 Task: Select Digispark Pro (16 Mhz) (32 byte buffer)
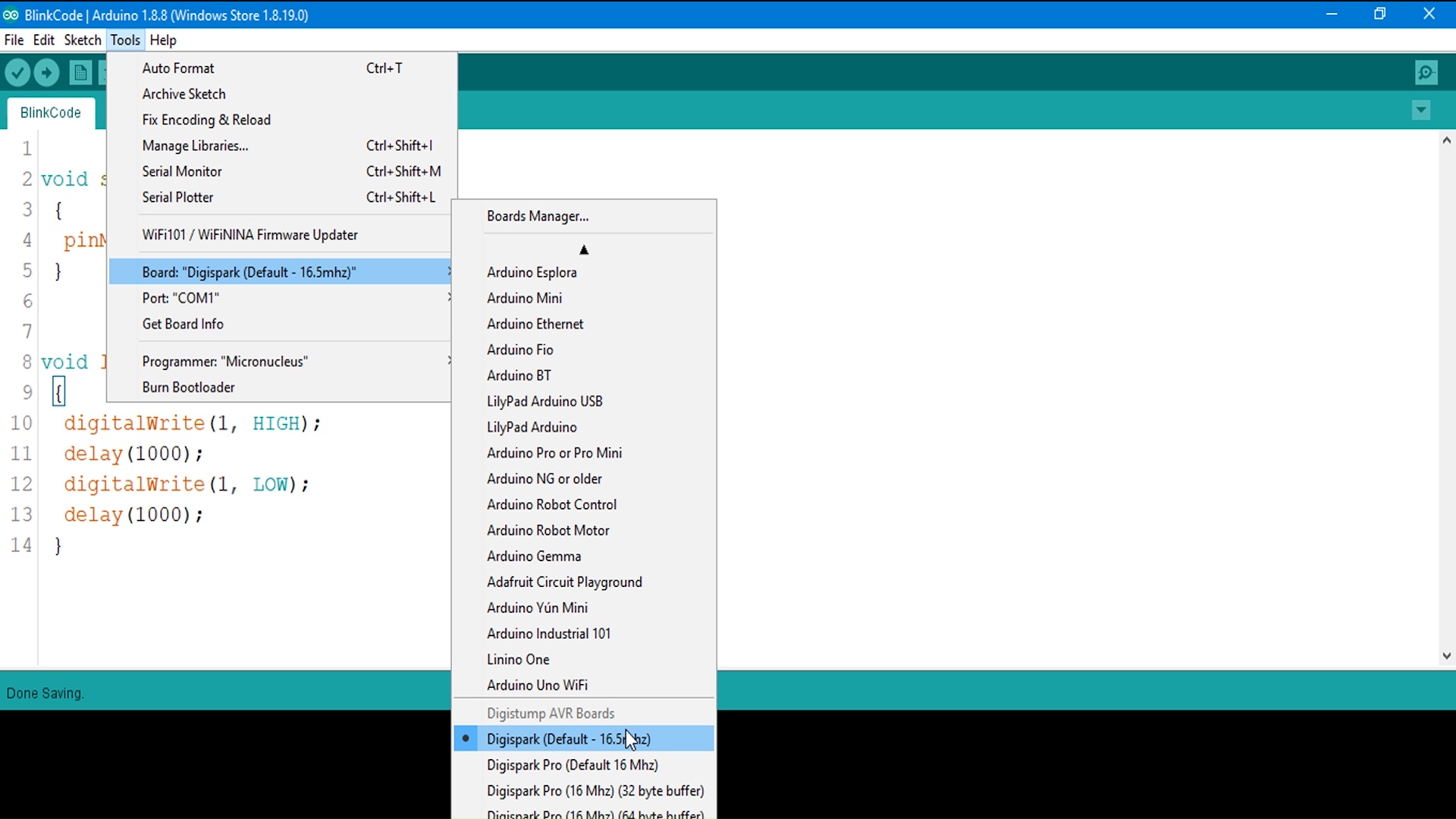pyautogui.click(x=584, y=791)
